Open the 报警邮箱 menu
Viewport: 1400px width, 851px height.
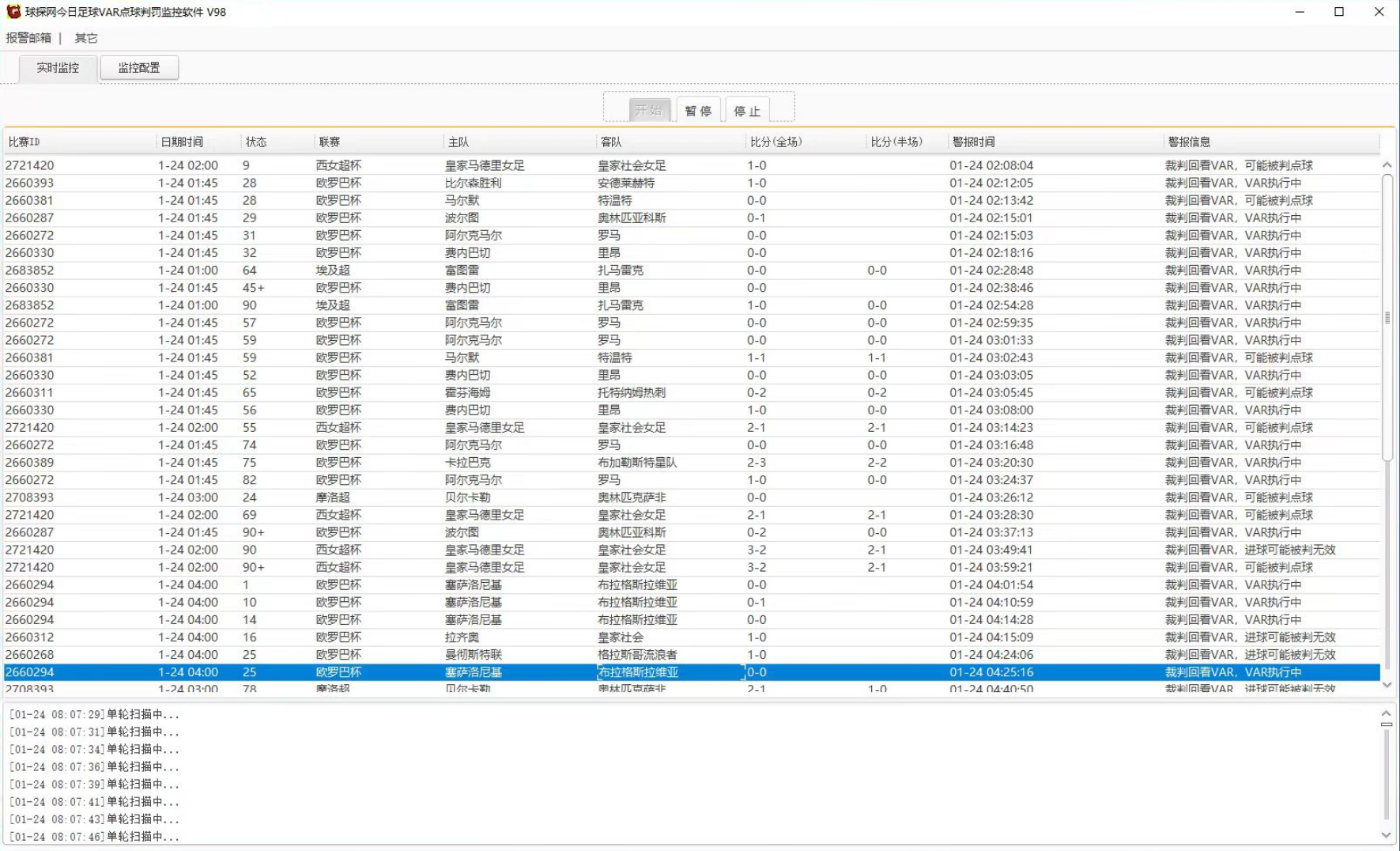click(x=28, y=38)
